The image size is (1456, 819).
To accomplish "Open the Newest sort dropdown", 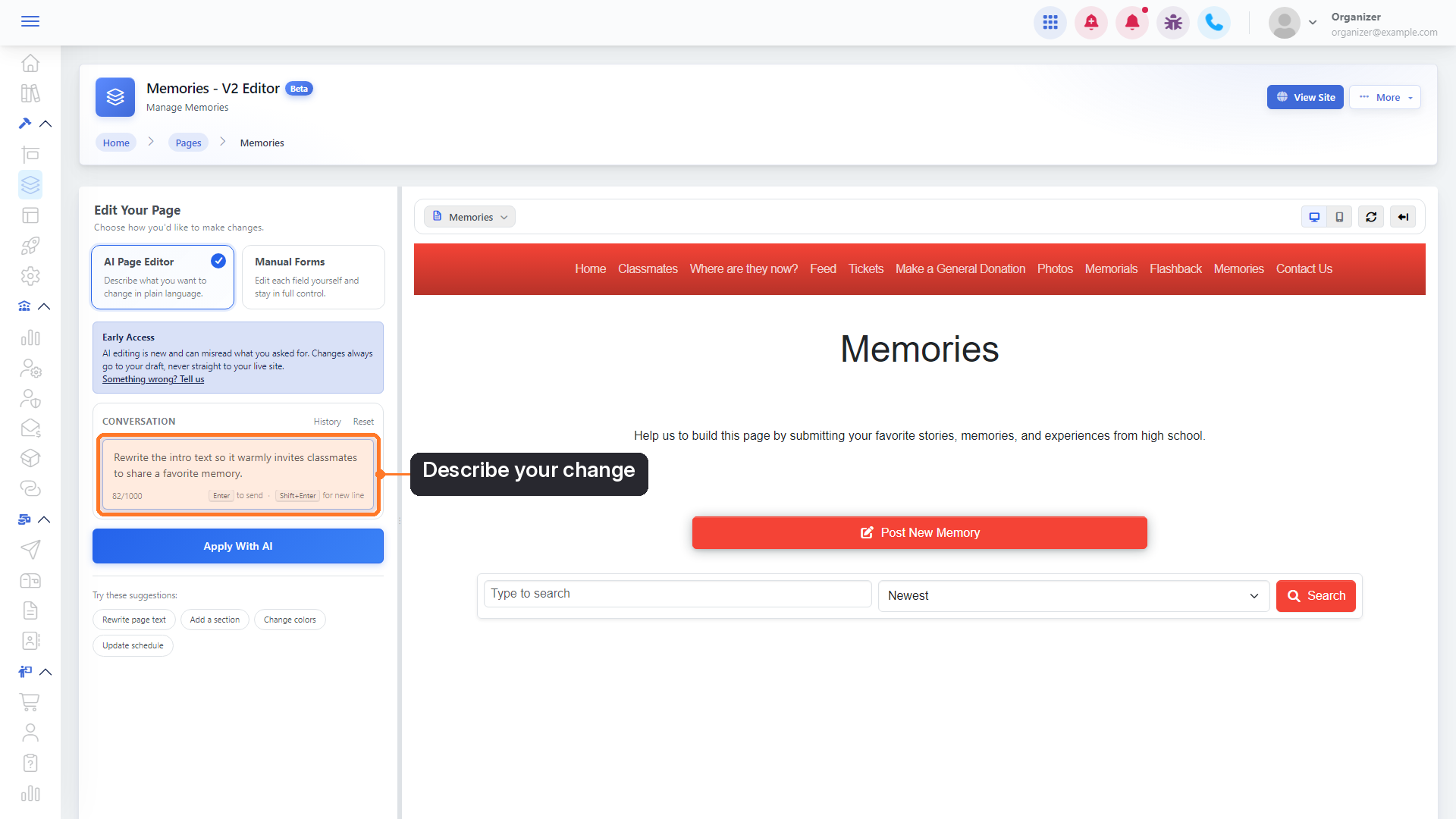I will click(1073, 596).
